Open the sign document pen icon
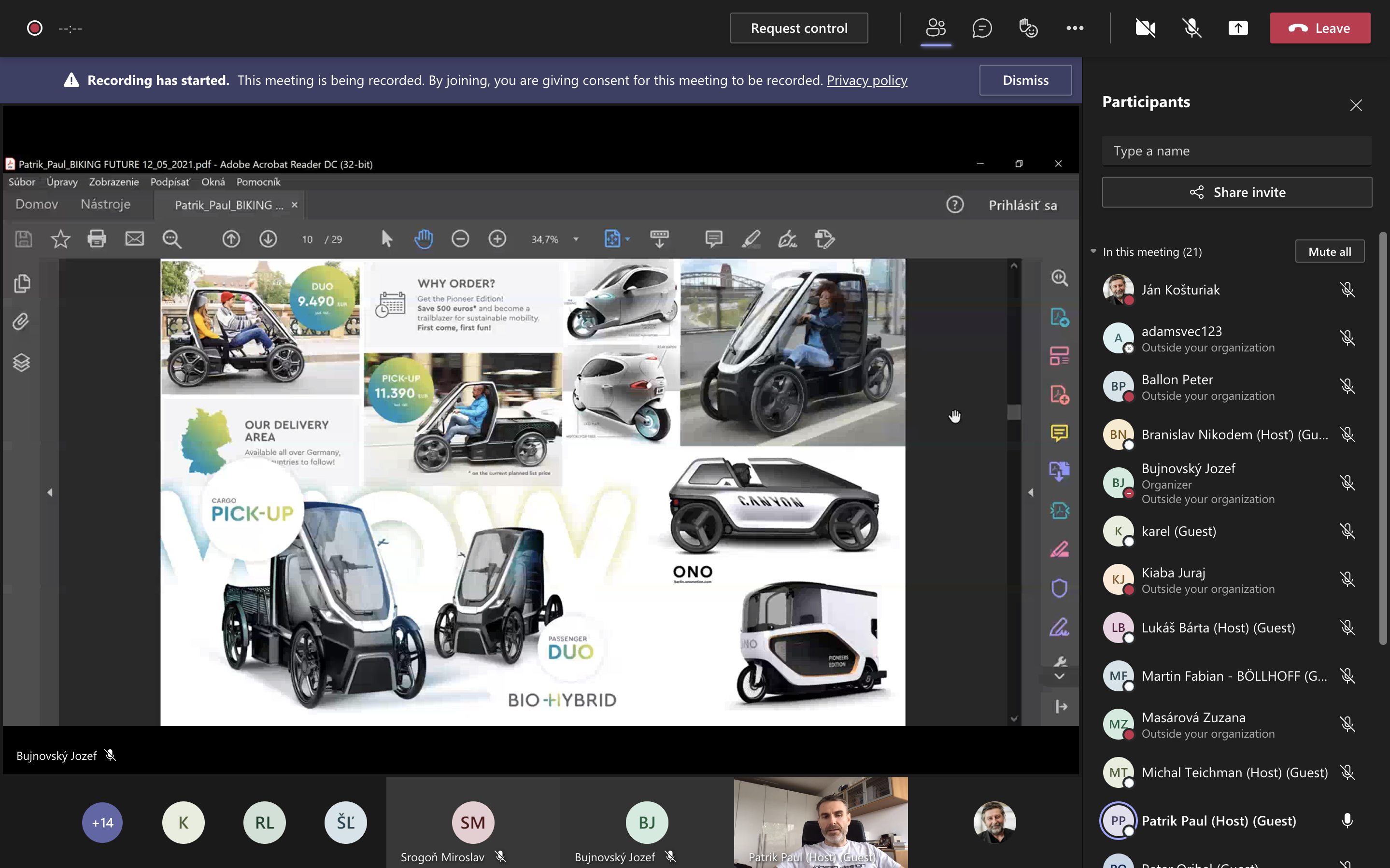 pyautogui.click(x=788, y=239)
